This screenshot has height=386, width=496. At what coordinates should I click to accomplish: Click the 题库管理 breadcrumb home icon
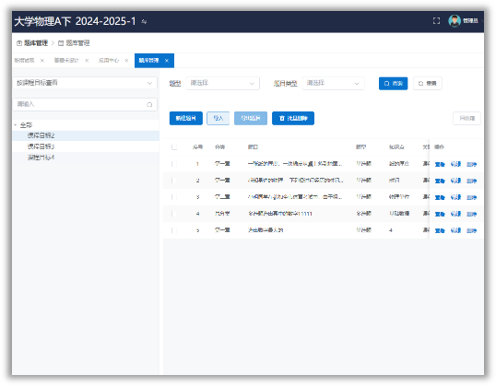[x=19, y=43]
